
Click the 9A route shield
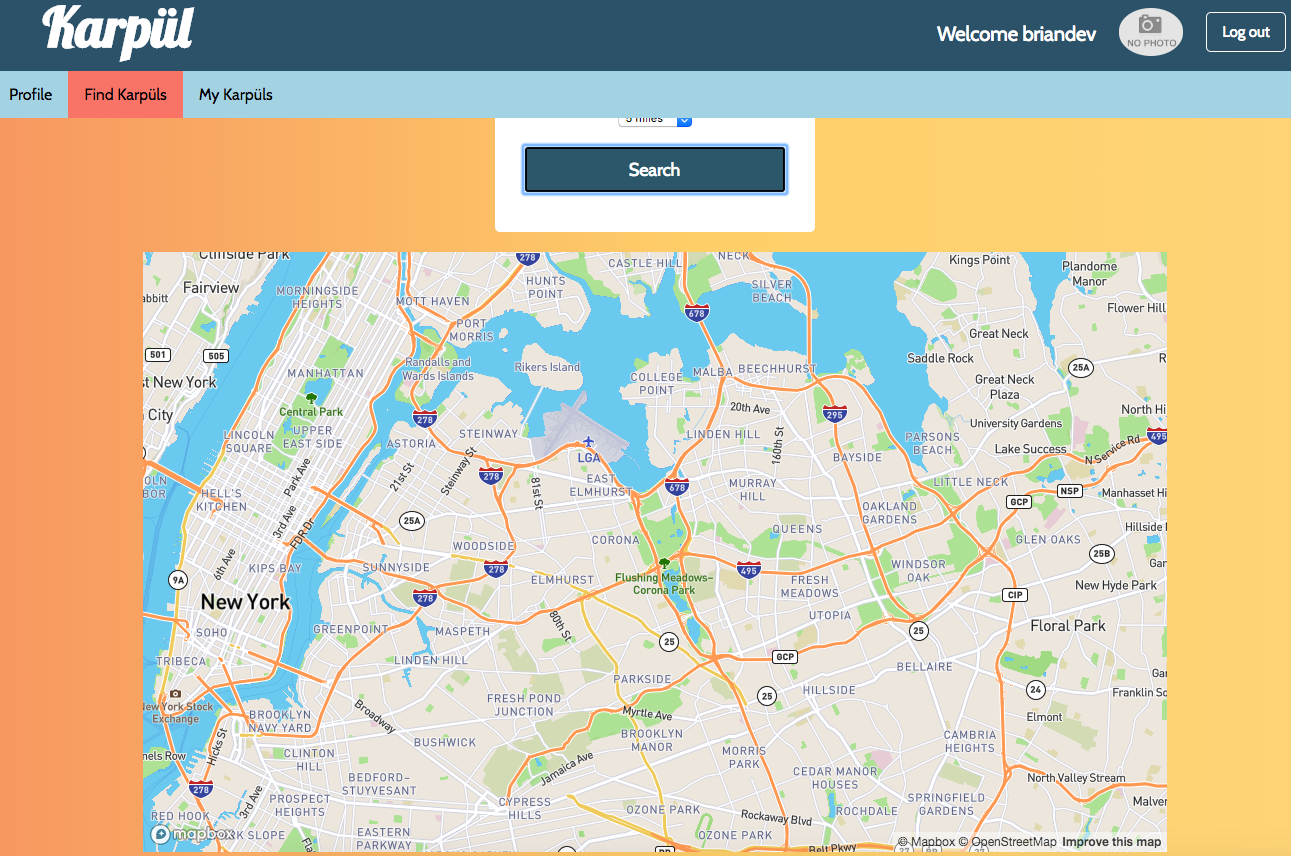pyautogui.click(x=178, y=579)
